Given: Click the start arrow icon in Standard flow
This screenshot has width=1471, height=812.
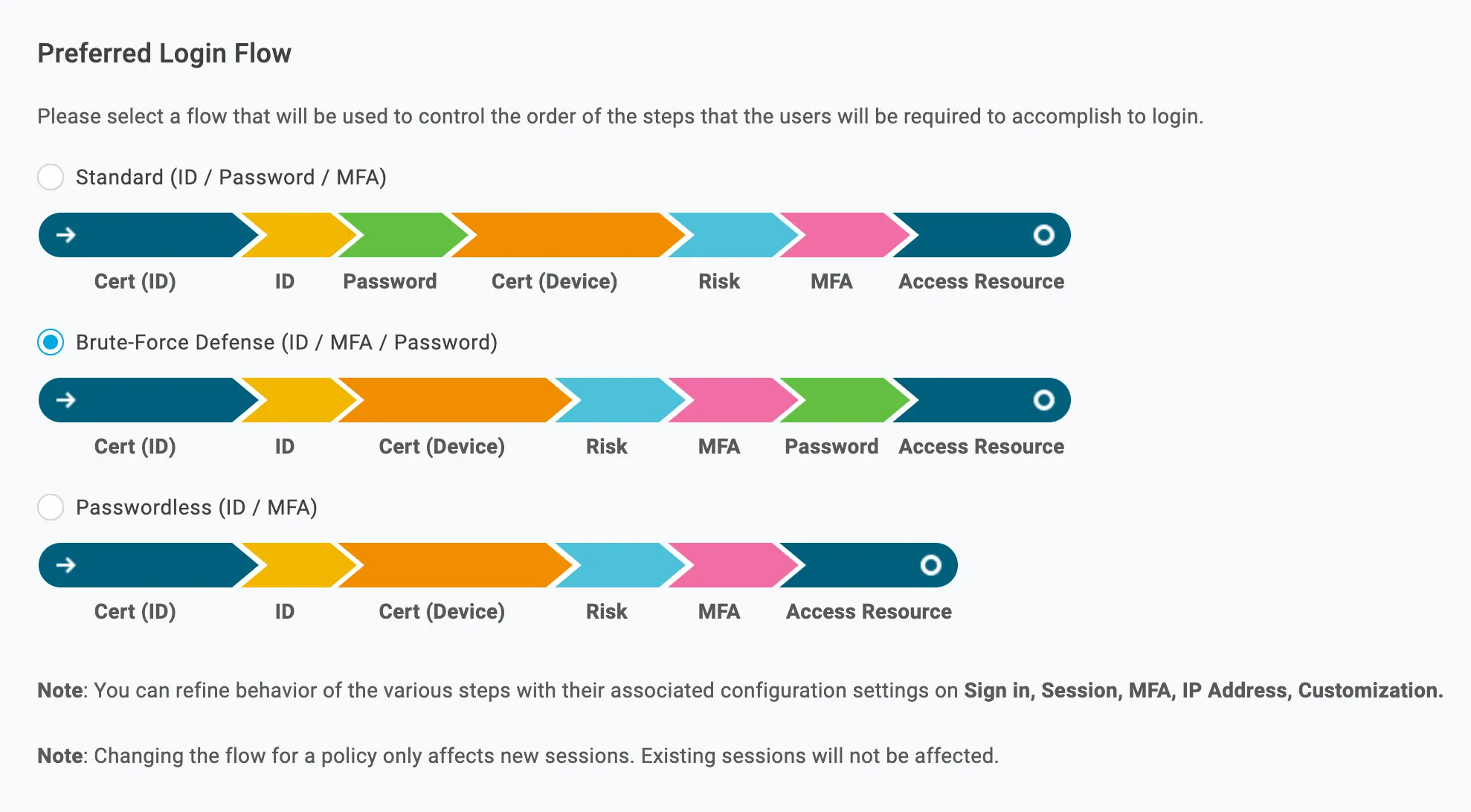Looking at the screenshot, I should [66, 235].
